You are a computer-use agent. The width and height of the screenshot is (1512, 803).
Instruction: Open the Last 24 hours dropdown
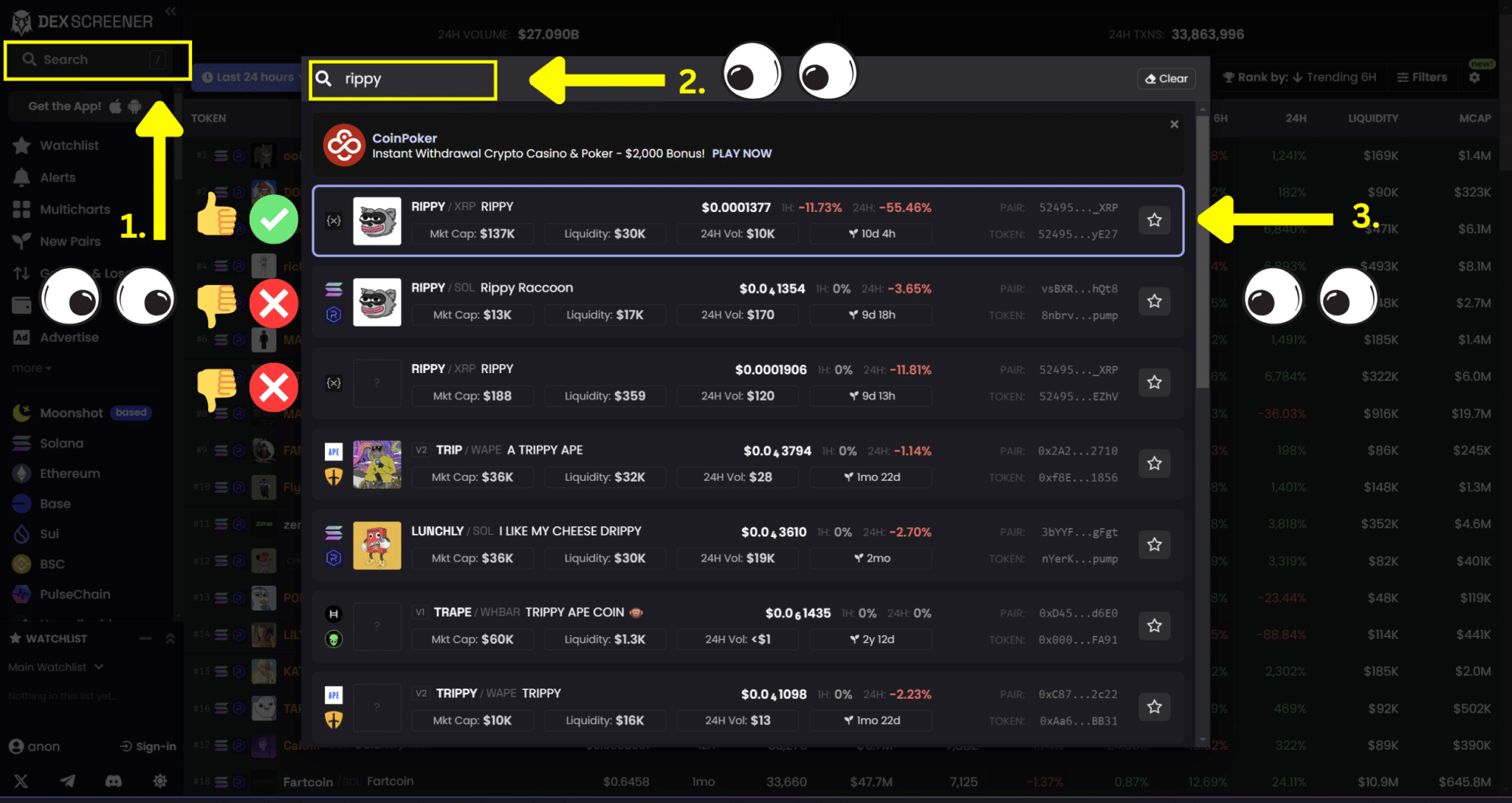tap(251, 77)
